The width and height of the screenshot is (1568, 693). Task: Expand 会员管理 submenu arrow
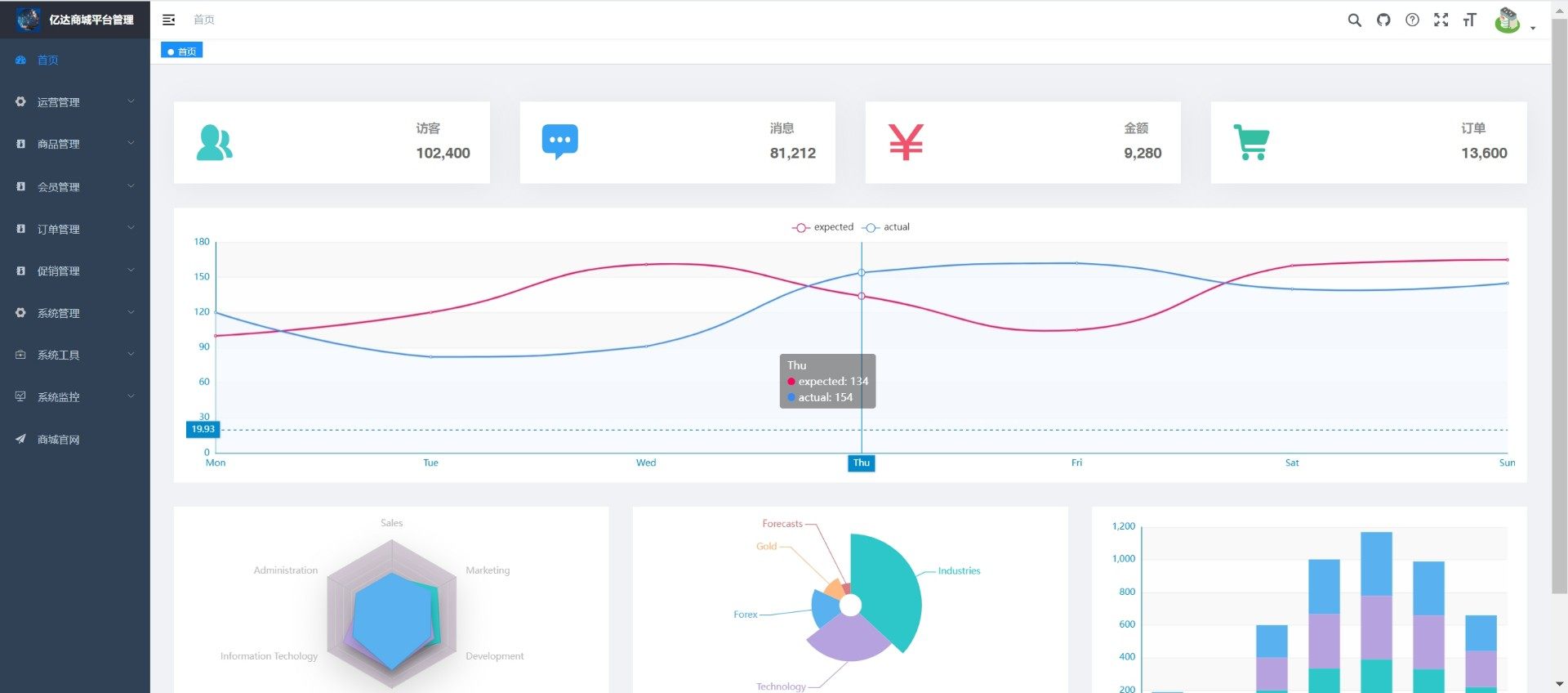click(x=131, y=186)
